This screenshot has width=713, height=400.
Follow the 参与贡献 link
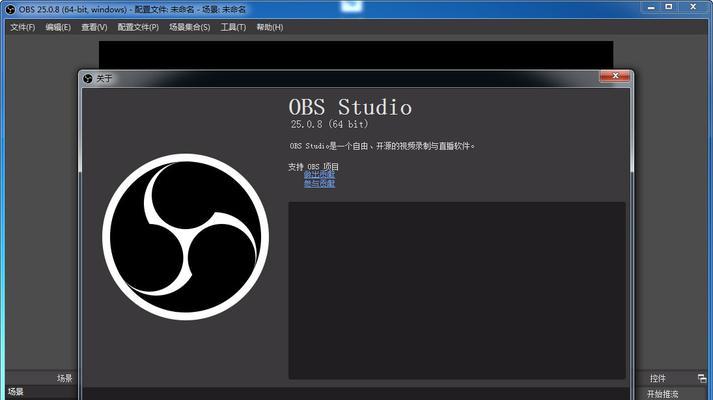[x=319, y=183]
